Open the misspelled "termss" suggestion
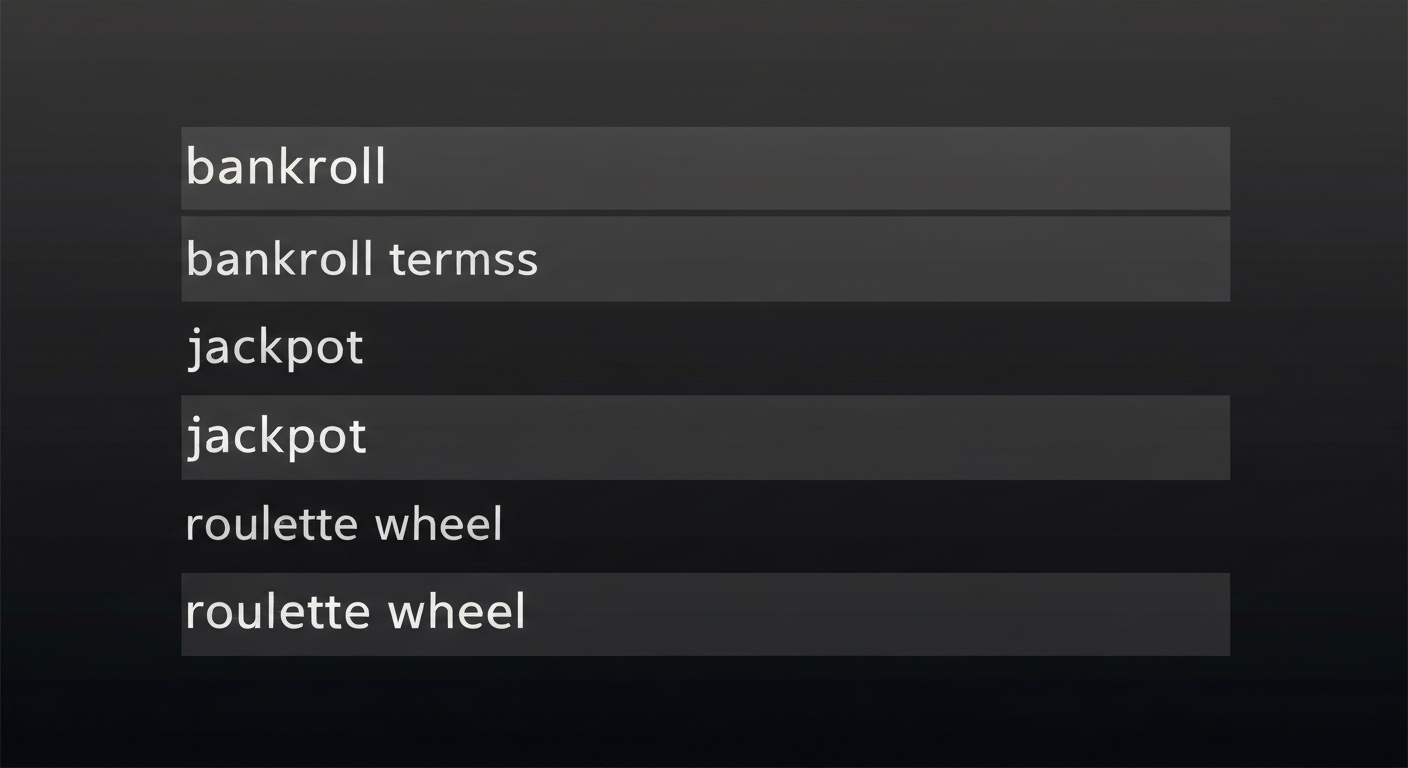Image resolution: width=1408 pixels, height=768 pixels. click(705, 259)
